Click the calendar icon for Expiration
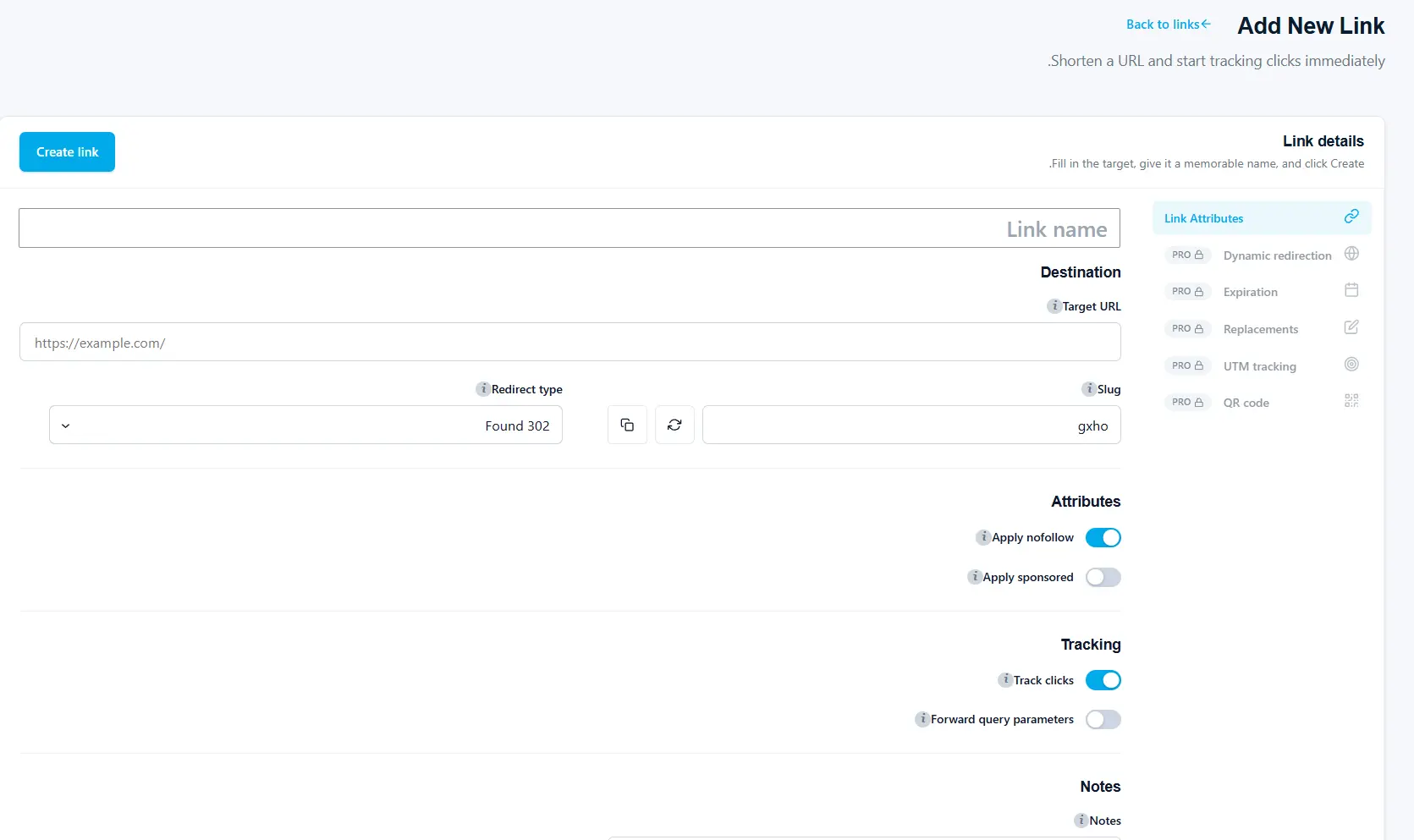The image size is (1414, 840). pos(1351,290)
